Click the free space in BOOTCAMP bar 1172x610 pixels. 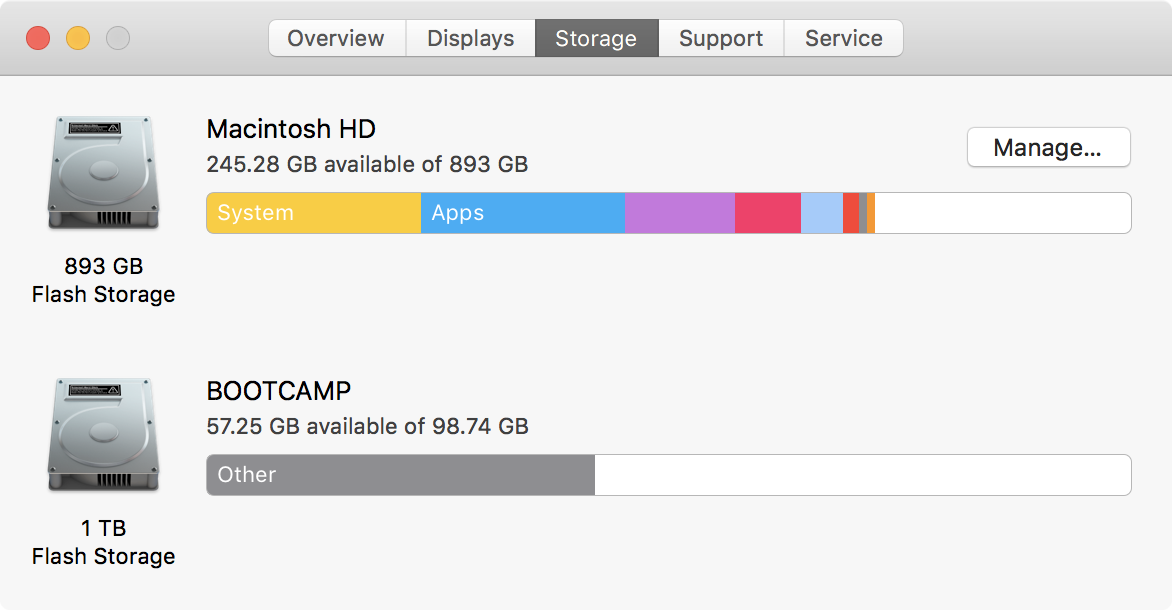[860, 475]
